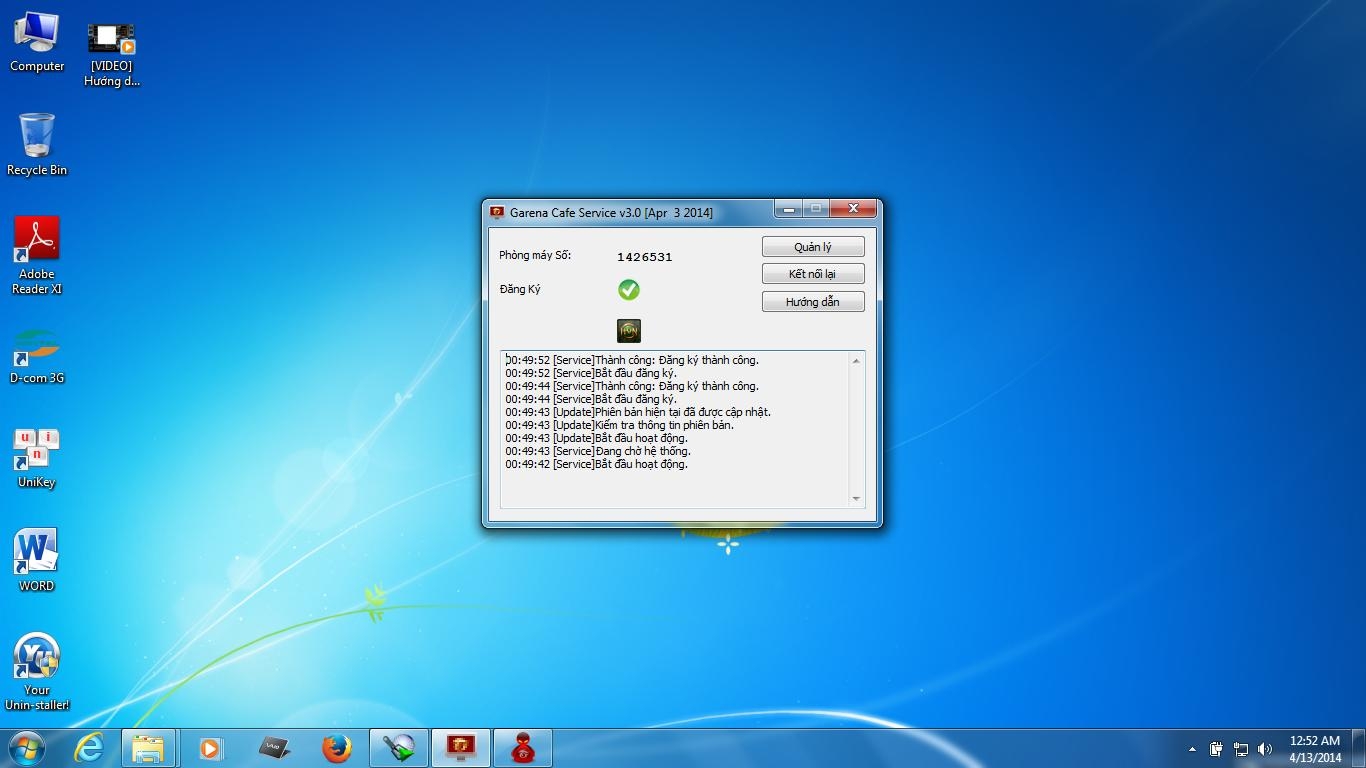Image resolution: width=1366 pixels, height=768 pixels.
Task: Click the Hướng dẫn button
Action: pyautogui.click(x=812, y=302)
